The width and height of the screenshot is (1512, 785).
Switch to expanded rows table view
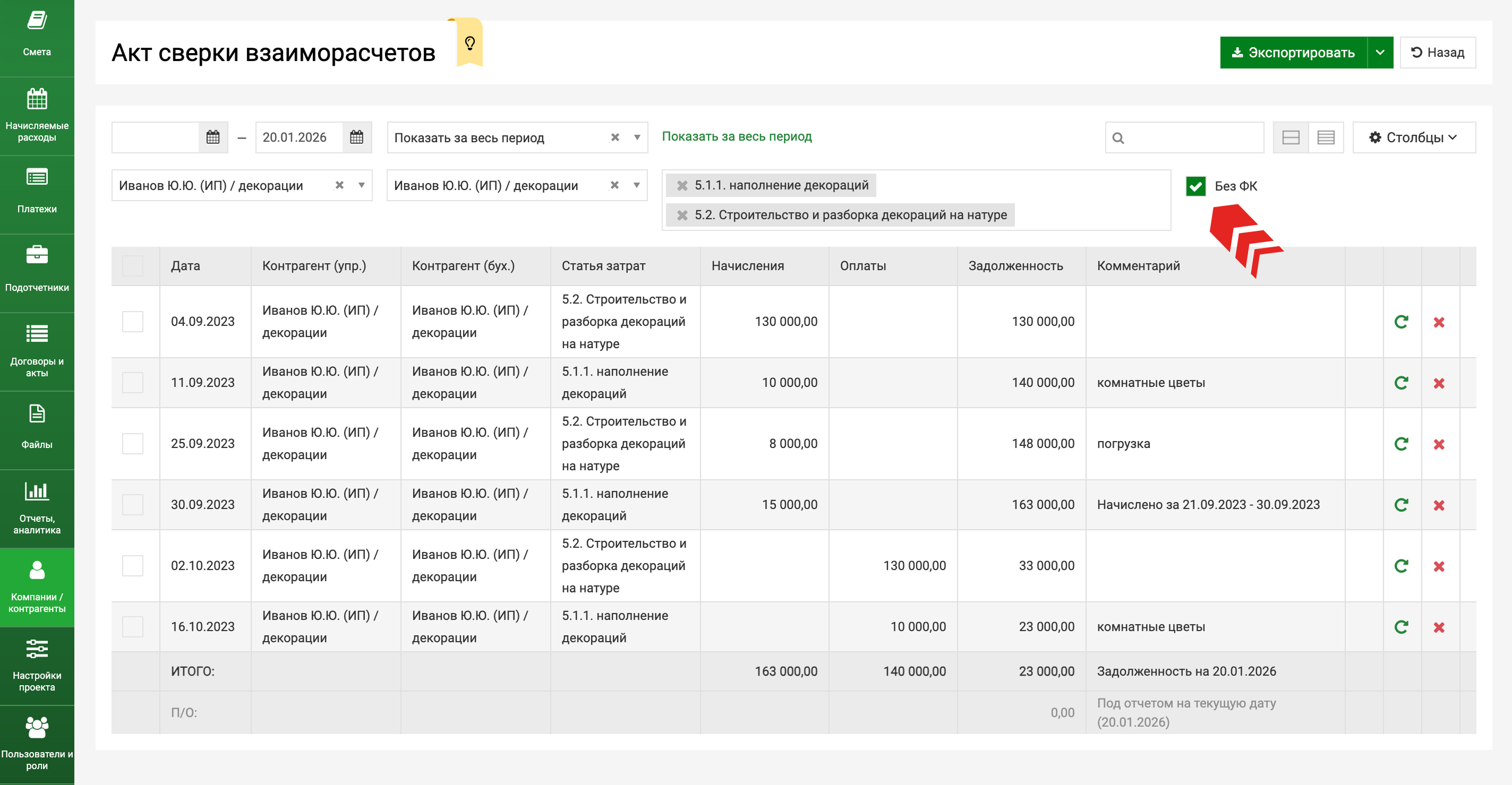tap(1291, 137)
